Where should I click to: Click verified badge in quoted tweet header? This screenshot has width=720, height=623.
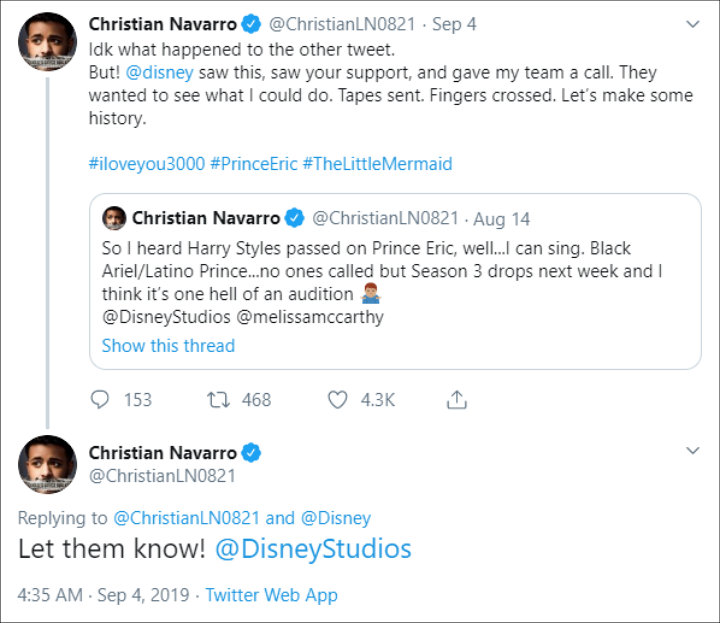click(294, 218)
